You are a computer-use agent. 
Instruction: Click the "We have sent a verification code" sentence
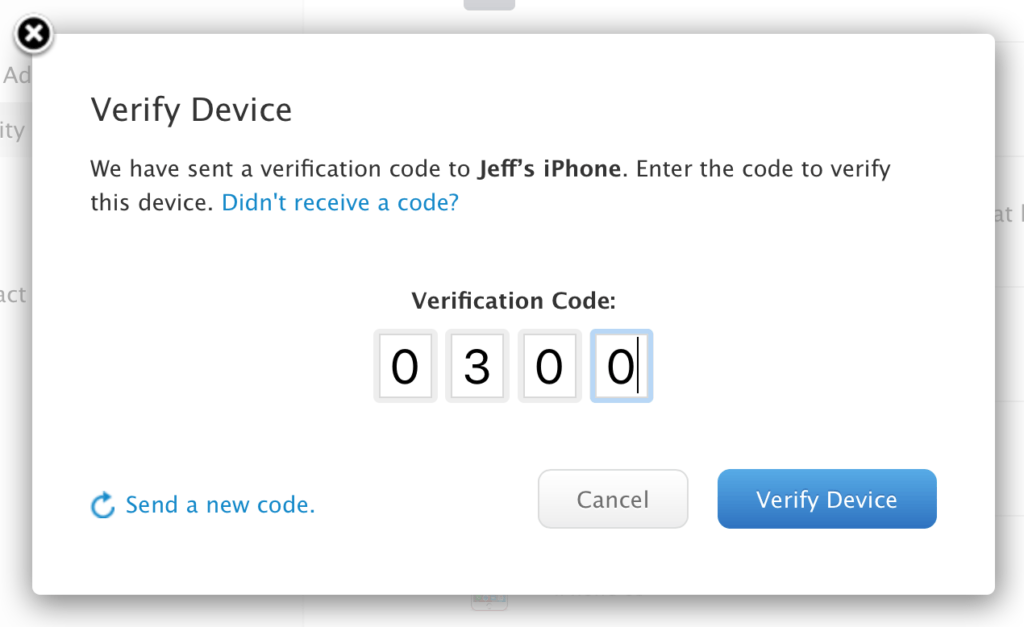coord(280,168)
